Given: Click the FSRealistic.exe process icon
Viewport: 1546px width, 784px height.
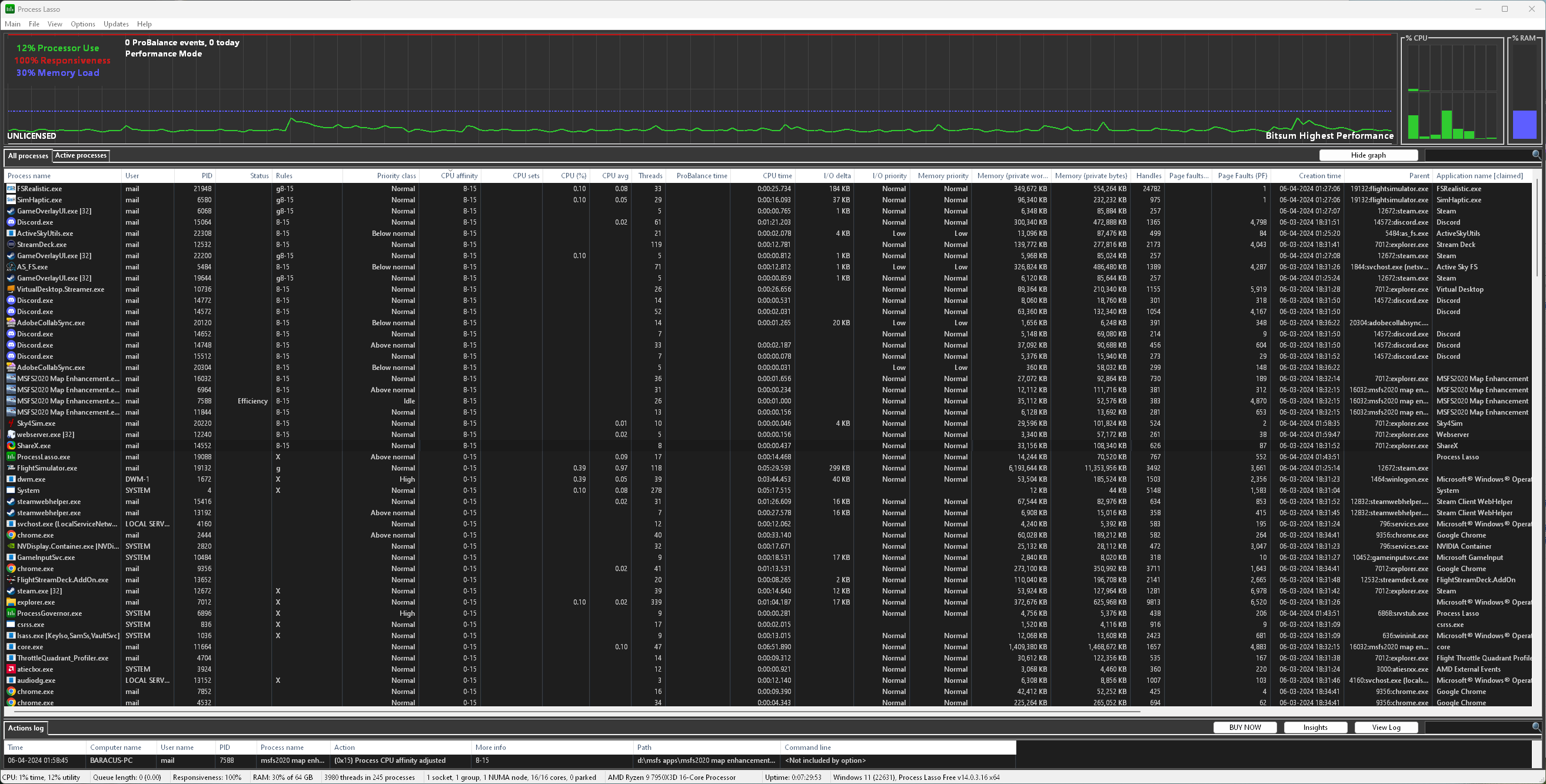Looking at the screenshot, I should click(x=11, y=188).
